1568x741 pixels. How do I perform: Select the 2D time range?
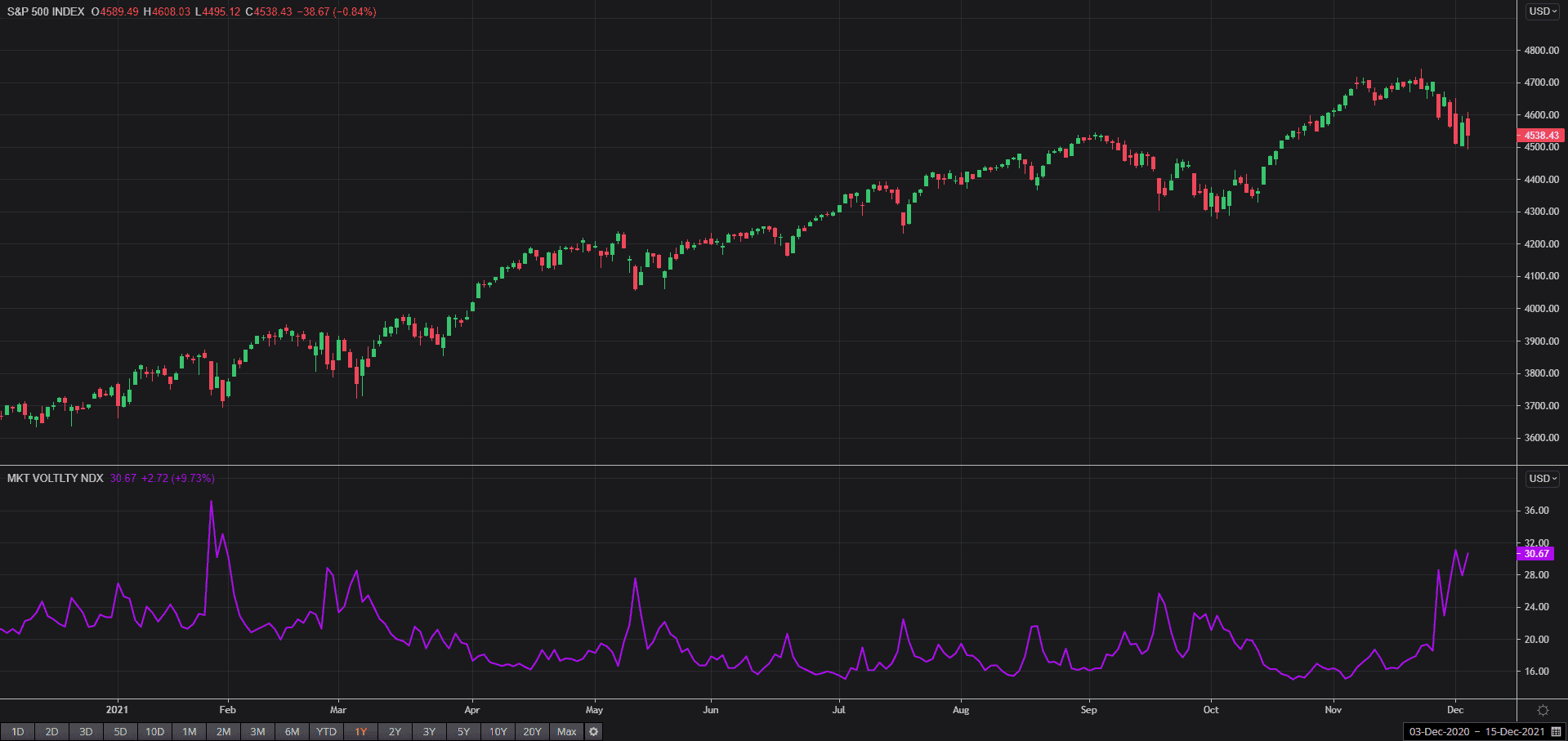(x=51, y=732)
